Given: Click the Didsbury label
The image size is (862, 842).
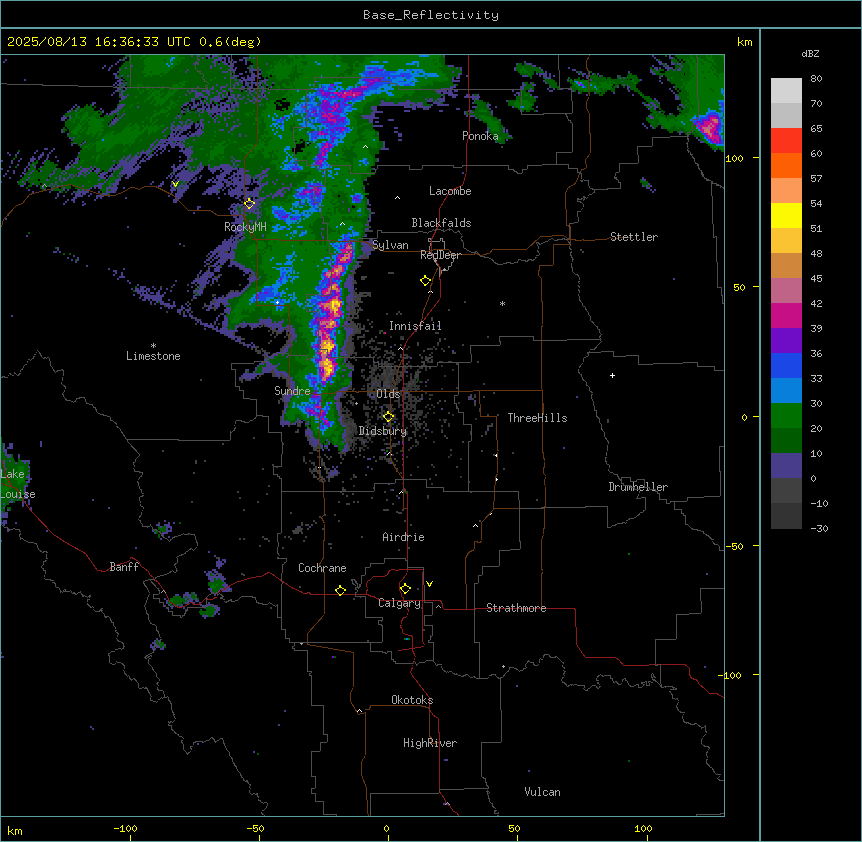Looking at the screenshot, I should tap(383, 431).
